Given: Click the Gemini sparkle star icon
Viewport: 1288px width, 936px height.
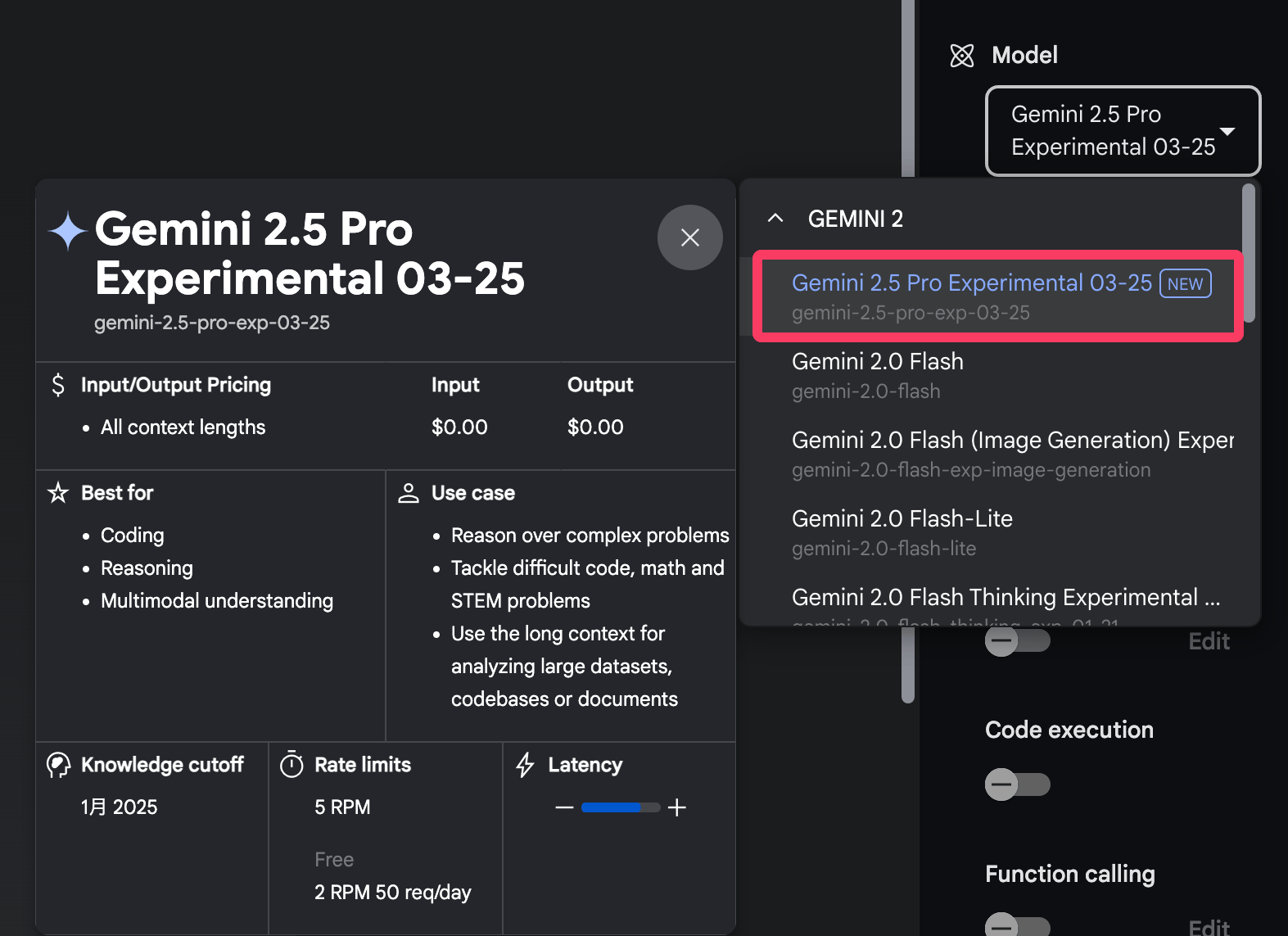Looking at the screenshot, I should pos(68,230).
